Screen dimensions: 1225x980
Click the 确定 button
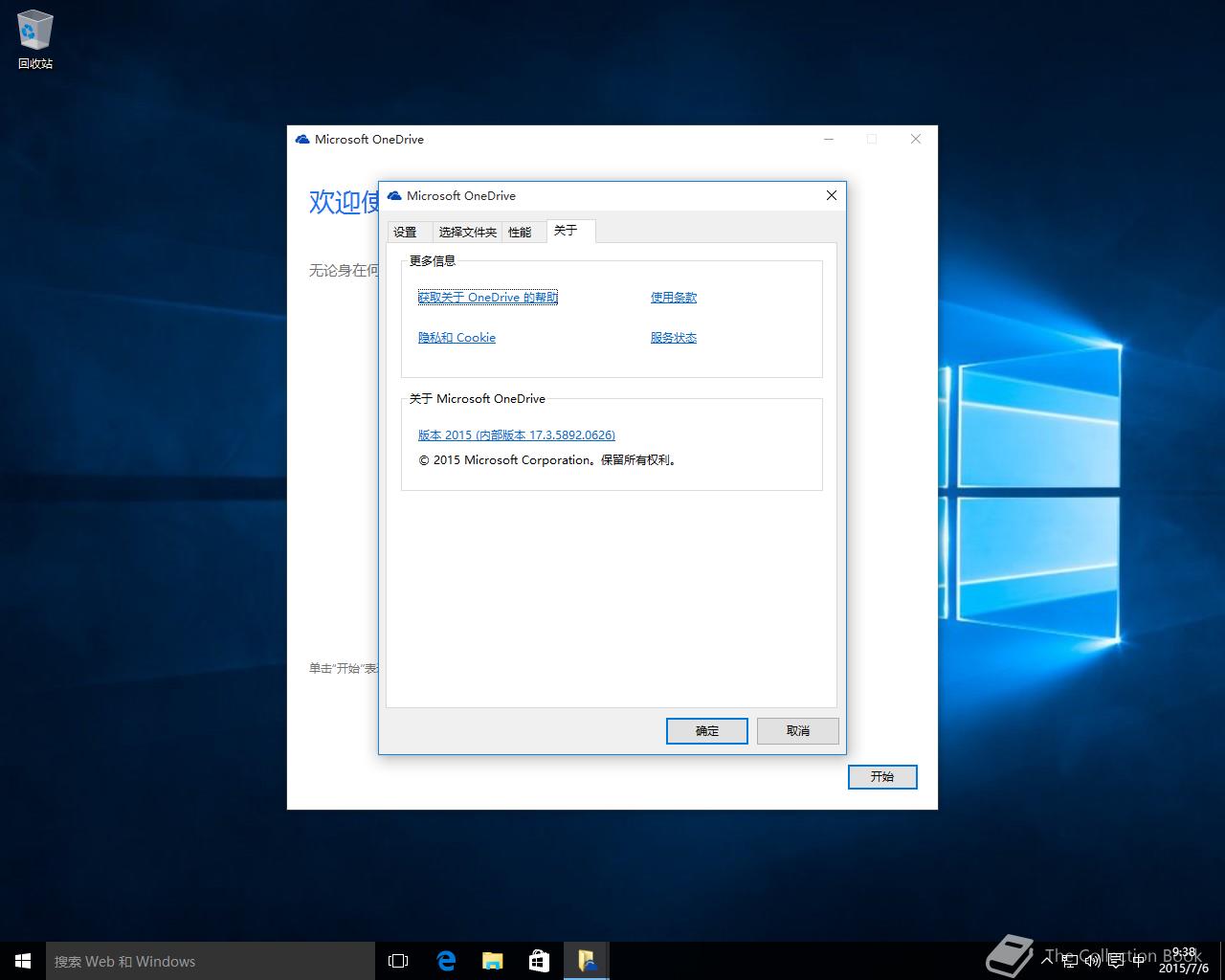tap(706, 731)
